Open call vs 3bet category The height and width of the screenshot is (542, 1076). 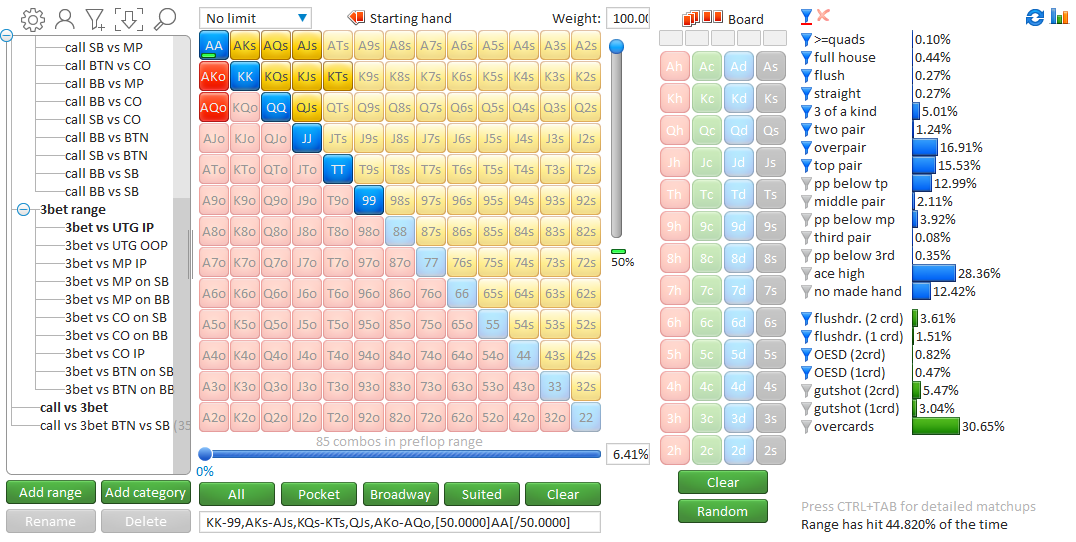pos(74,407)
